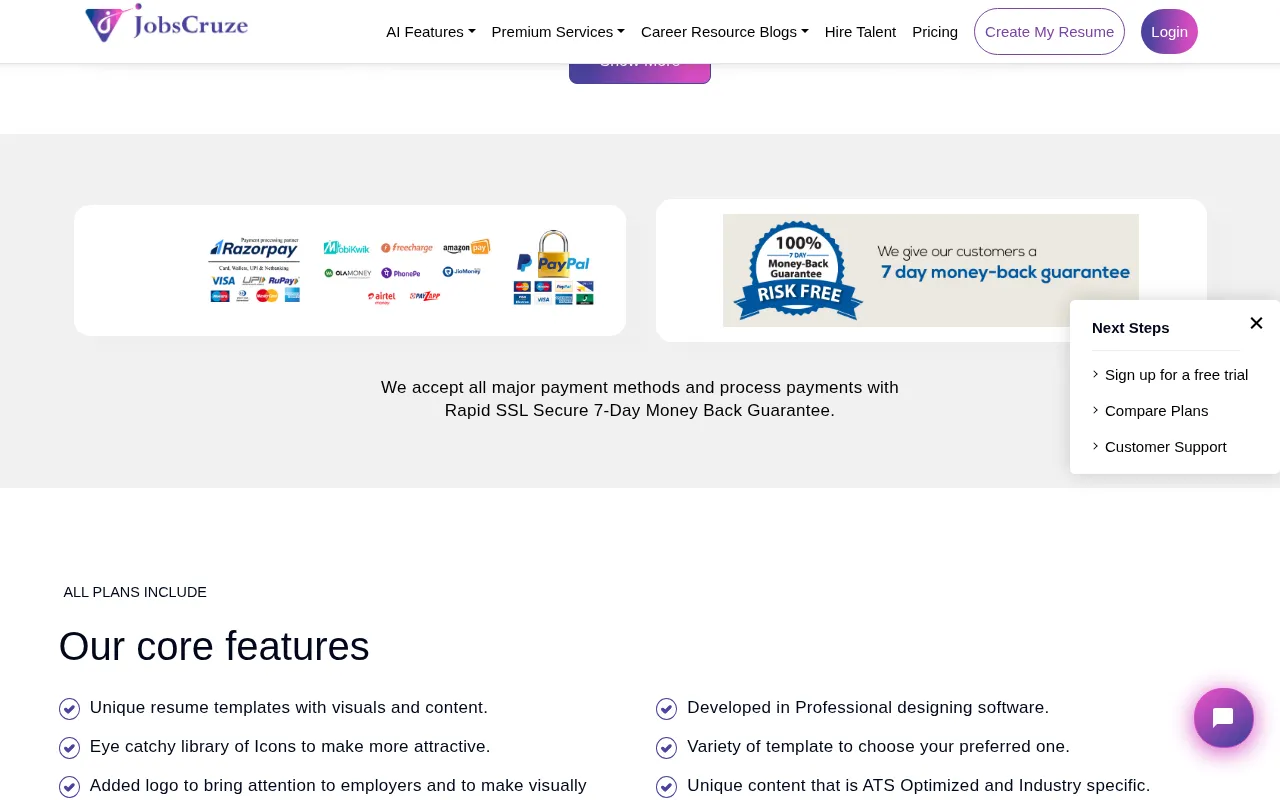The height and width of the screenshot is (800, 1280).
Task: Click checkmark beside Added logo feature
Action: click(69, 787)
